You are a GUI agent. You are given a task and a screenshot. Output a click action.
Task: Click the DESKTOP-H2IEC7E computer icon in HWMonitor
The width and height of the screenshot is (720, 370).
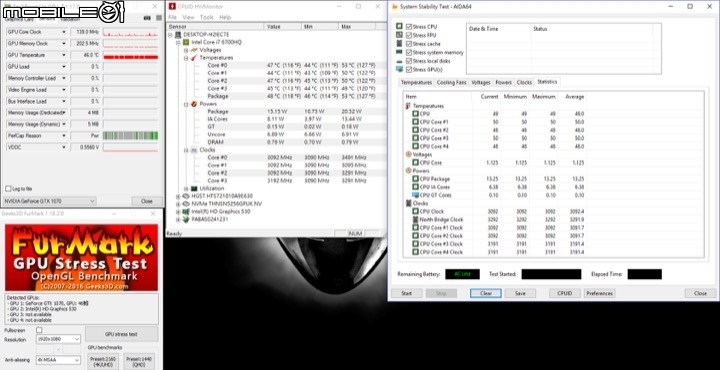pyautogui.click(x=178, y=34)
